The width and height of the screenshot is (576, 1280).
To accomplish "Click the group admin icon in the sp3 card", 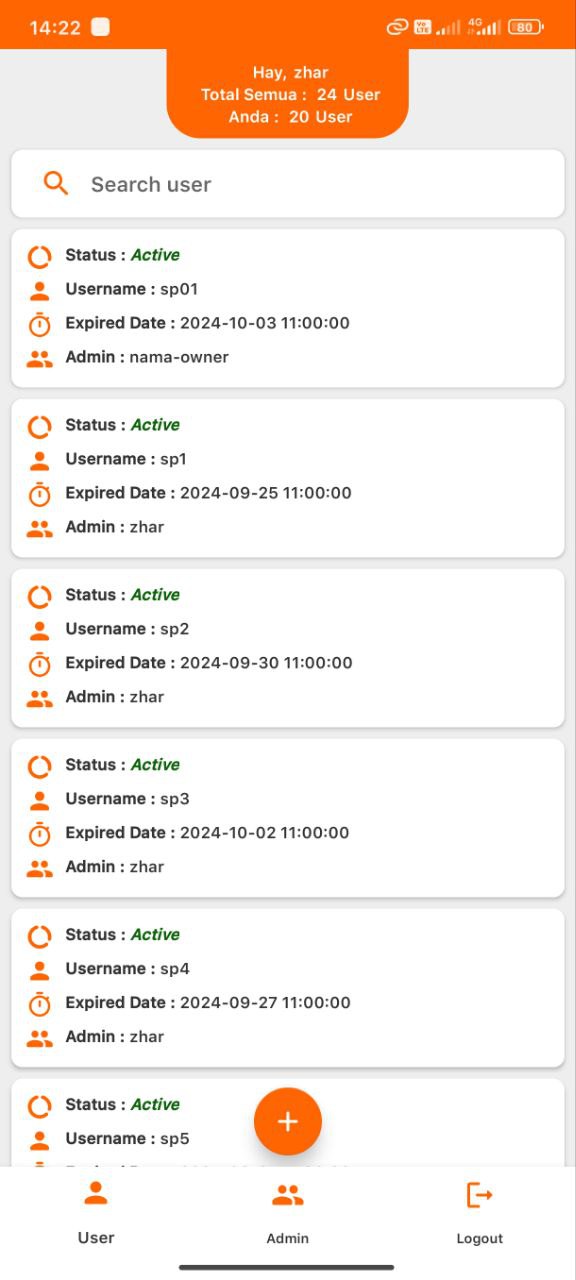I will pyautogui.click(x=39, y=868).
